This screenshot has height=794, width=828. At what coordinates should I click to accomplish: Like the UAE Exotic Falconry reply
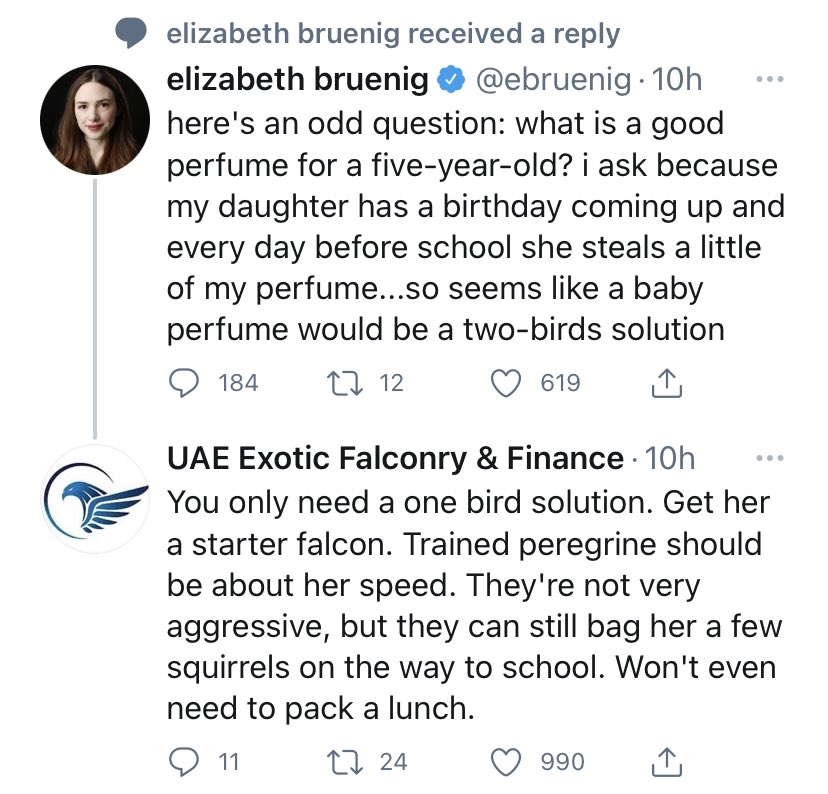506,762
